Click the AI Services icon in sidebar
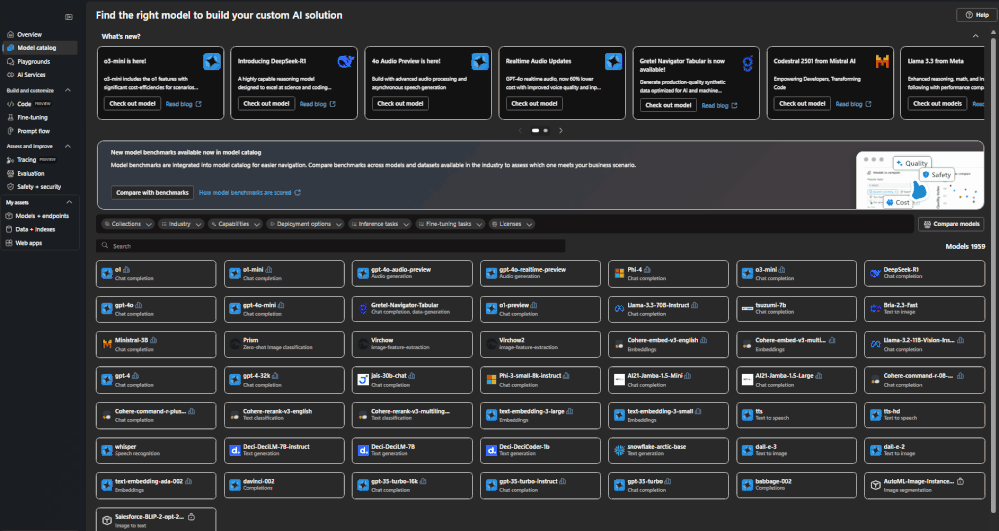999x531 pixels. [x=10, y=75]
